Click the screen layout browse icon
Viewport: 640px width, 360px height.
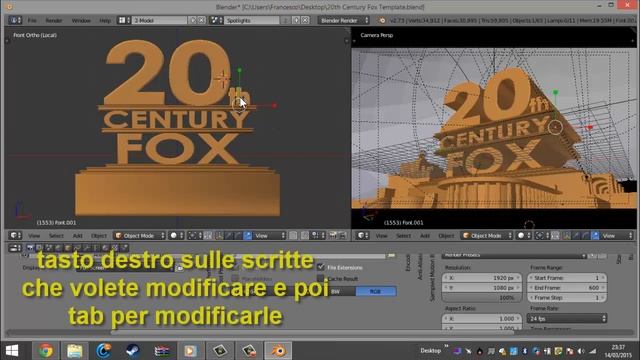point(123,20)
